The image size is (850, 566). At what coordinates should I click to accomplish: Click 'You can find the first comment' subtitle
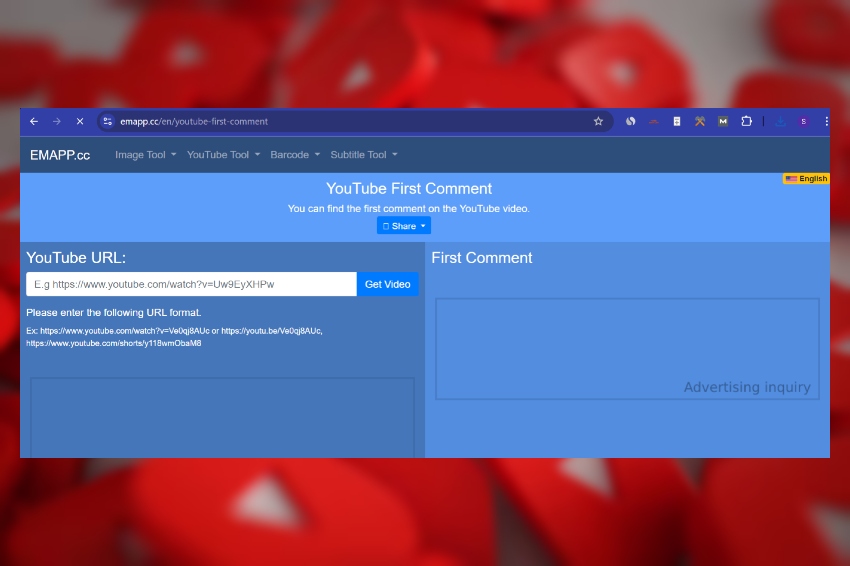click(x=409, y=209)
